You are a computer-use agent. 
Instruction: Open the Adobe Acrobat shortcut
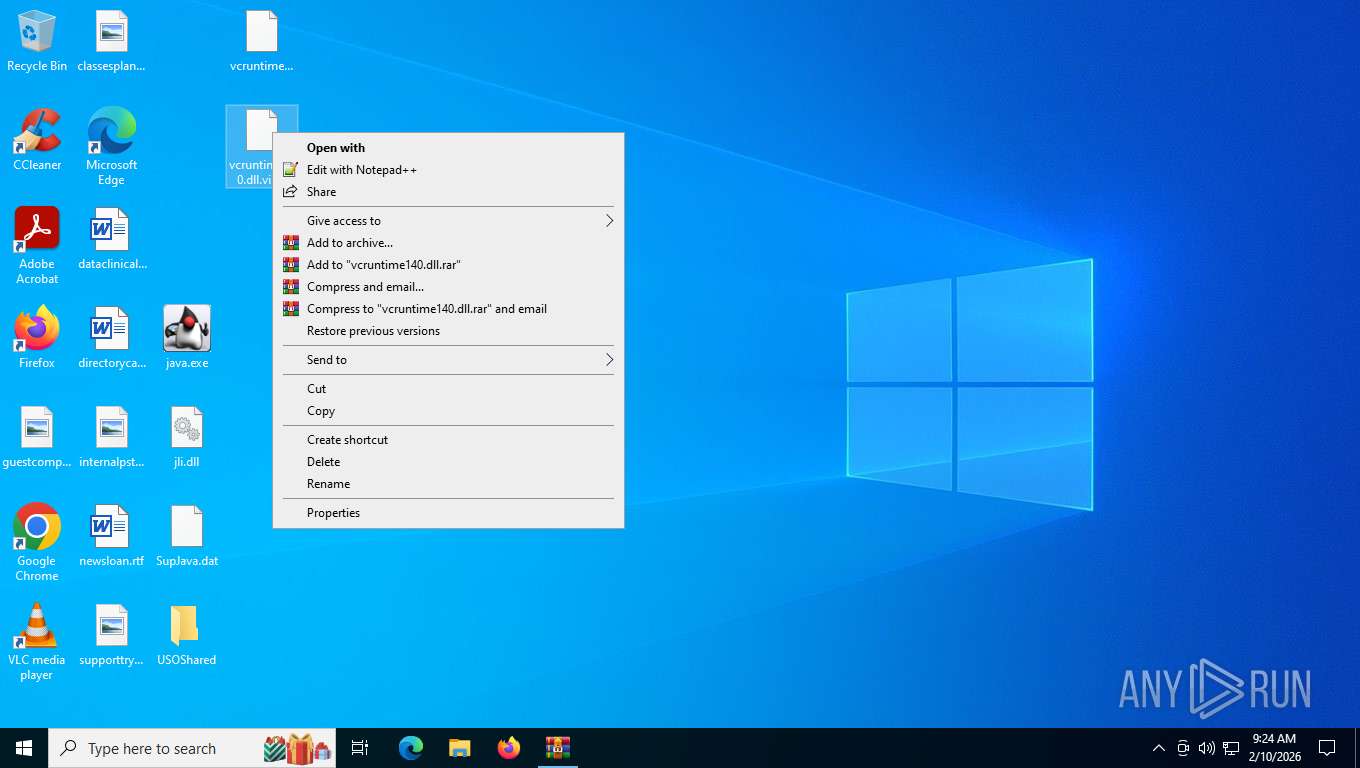[x=37, y=246]
